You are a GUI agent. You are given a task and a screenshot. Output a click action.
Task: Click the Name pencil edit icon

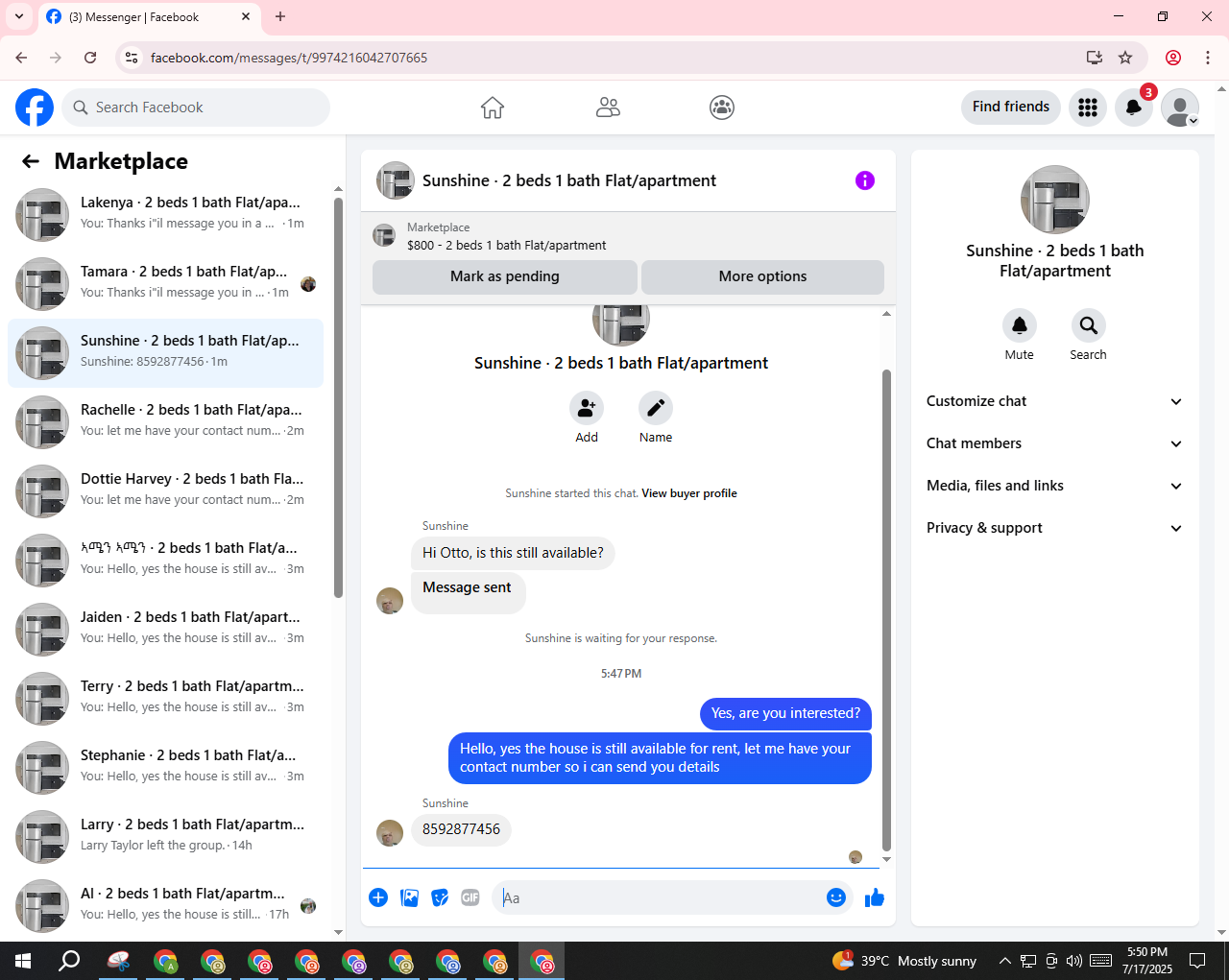(x=656, y=408)
